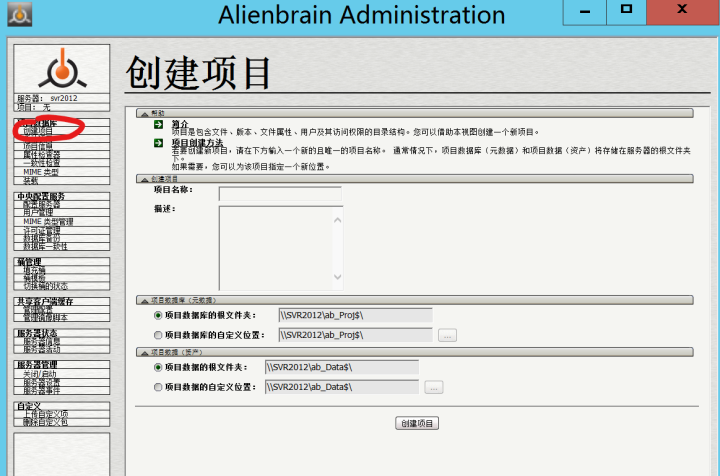This screenshot has width=720, height=476.
Task: Open 数据库备份 in the sidebar
Action: [42, 239]
